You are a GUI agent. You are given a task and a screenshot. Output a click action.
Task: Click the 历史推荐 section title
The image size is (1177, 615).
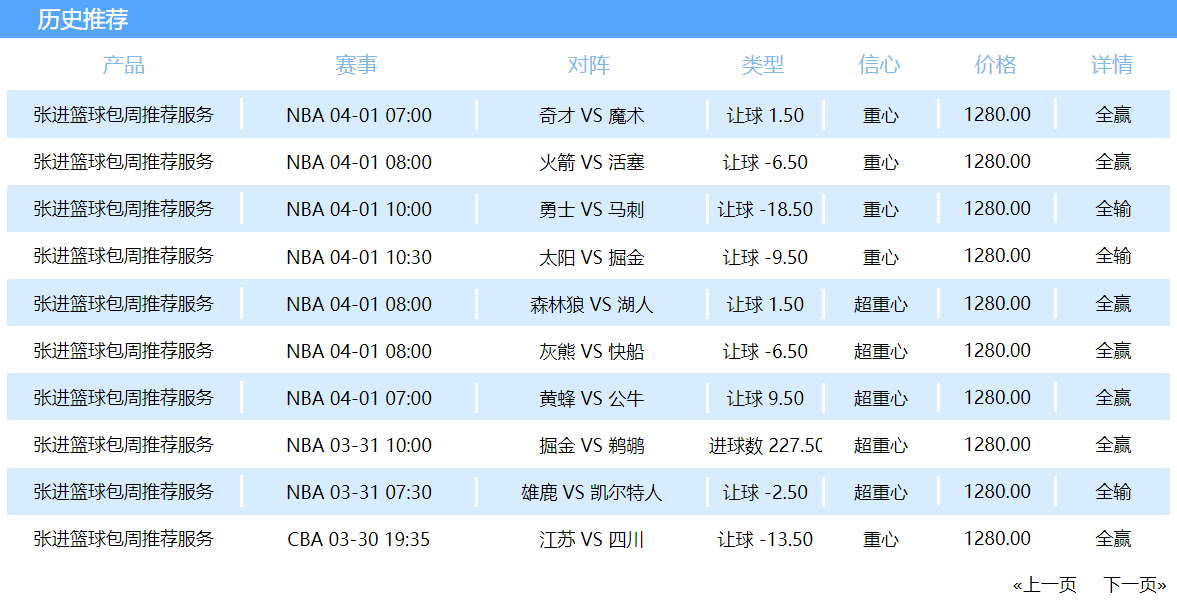click(x=82, y=19)
